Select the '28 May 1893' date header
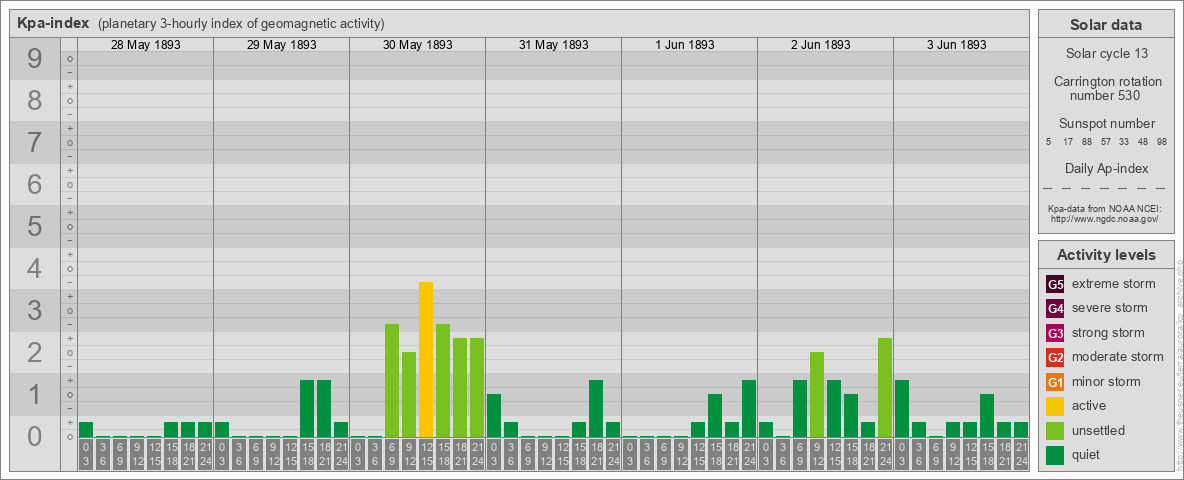Image resolution: width=1184 pixels, height=480 pixels. (x=146, y=45)
